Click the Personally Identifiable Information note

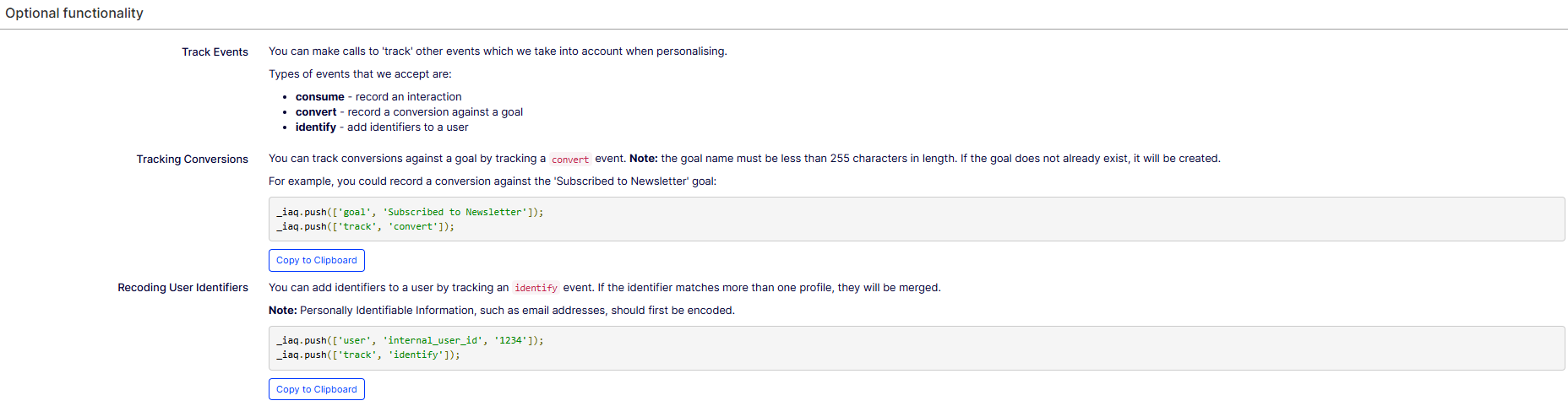click(502, 311)
